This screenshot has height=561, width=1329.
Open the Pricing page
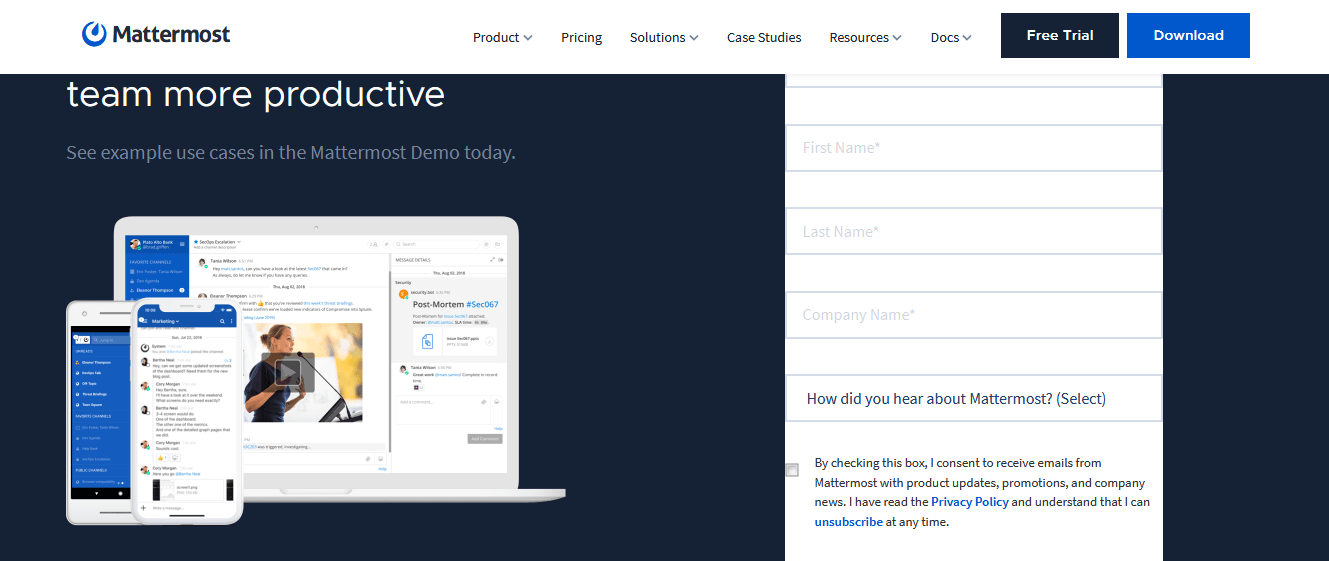pos(581,38)
